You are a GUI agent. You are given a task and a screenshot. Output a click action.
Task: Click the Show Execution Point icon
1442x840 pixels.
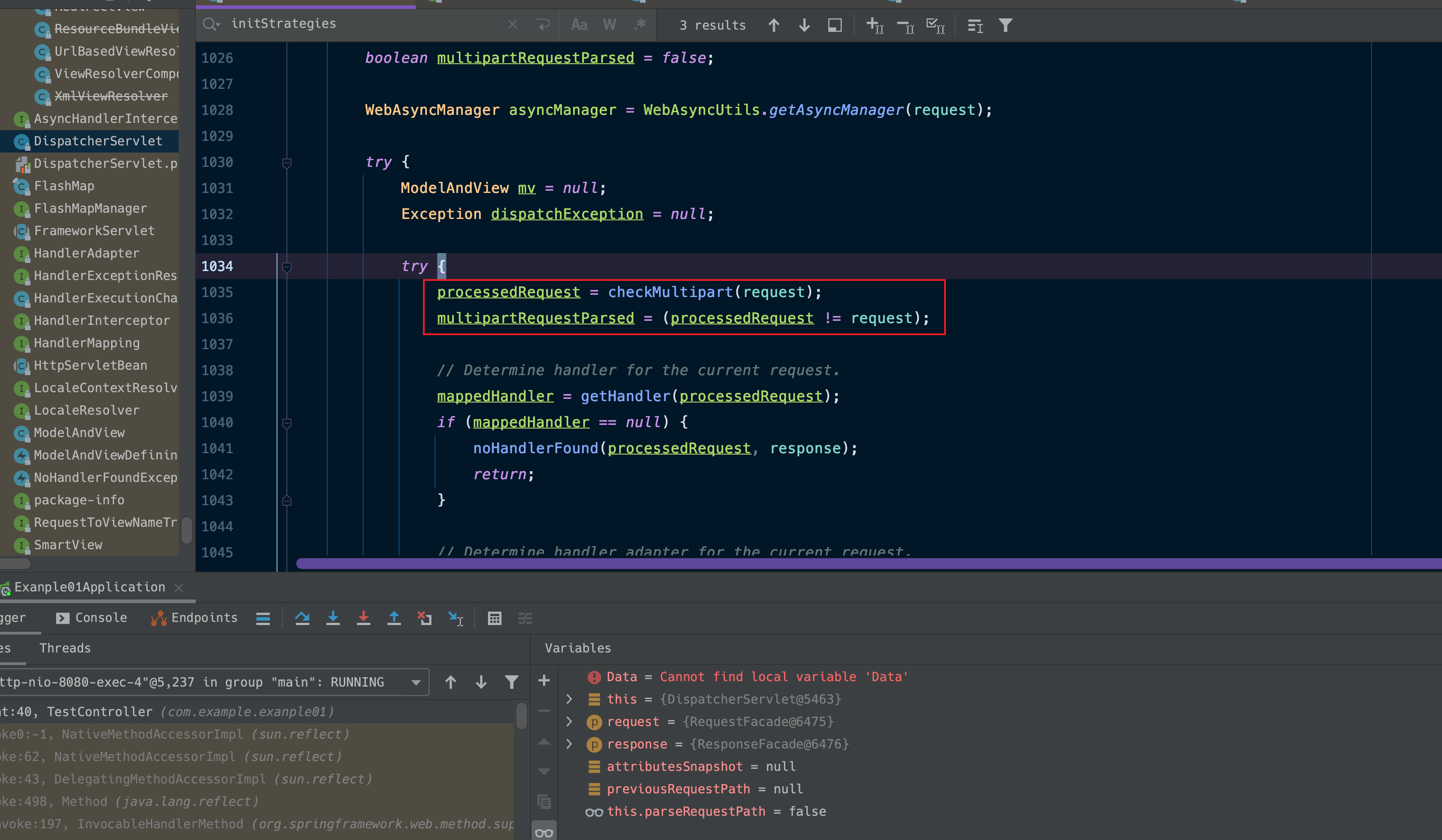(x=263, y=618)
